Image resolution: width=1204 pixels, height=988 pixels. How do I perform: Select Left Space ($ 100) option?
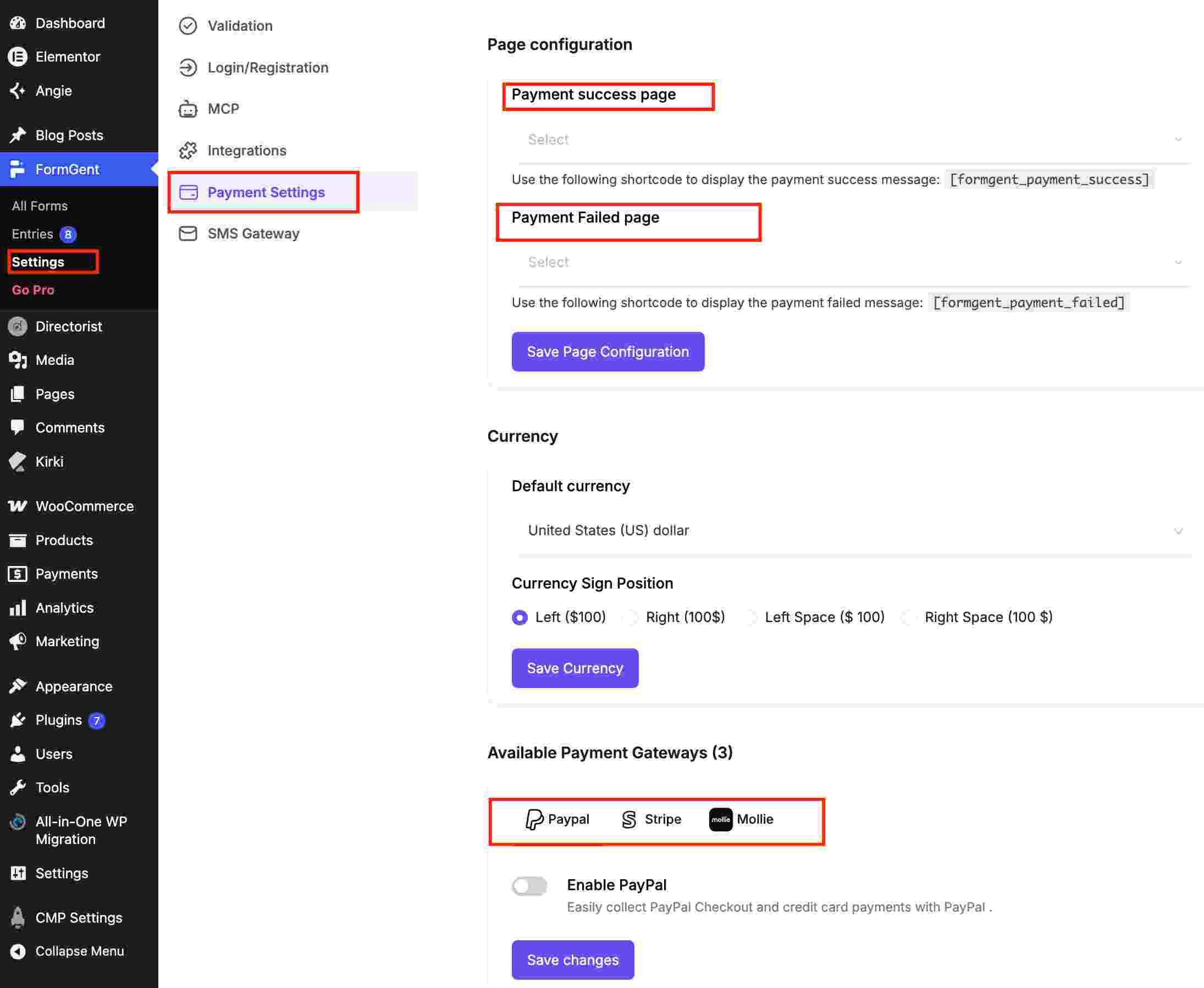(x=750, y=618)
